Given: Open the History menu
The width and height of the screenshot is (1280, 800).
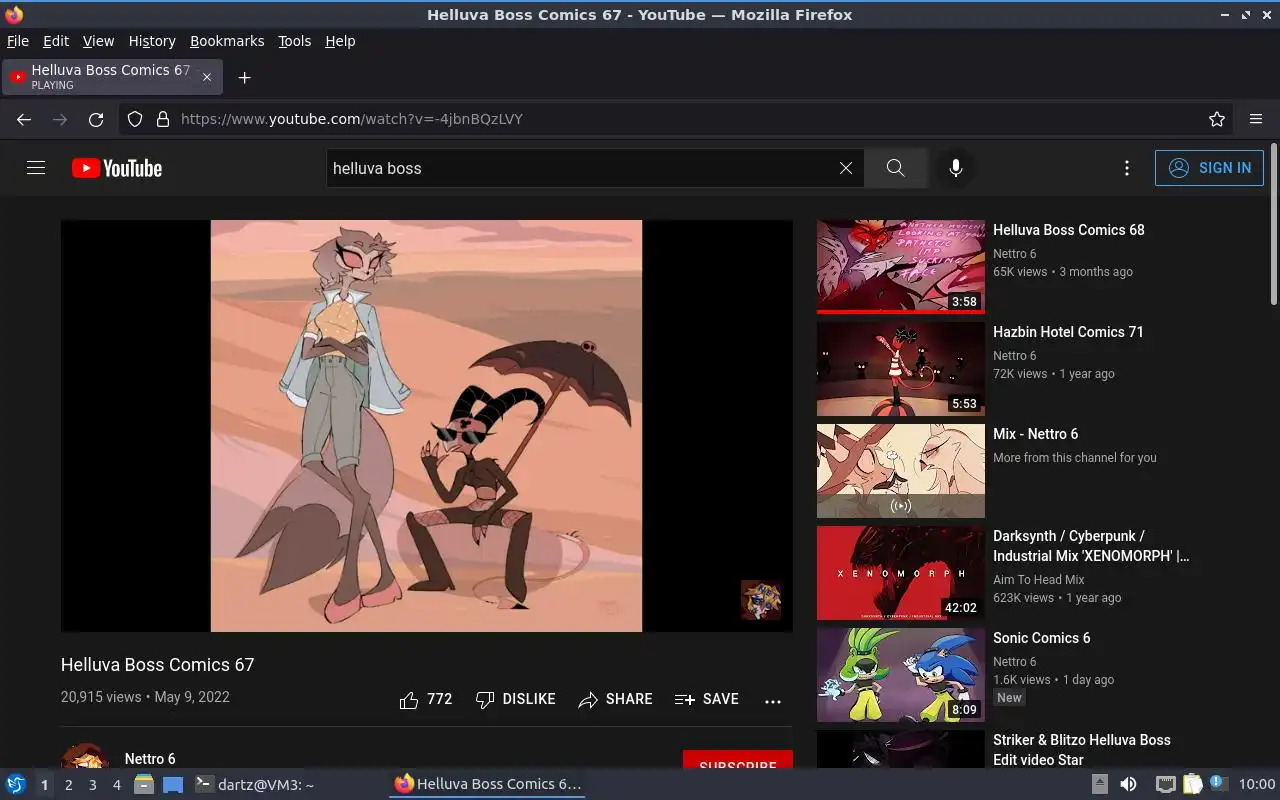Looking at the screenshot, I should (152, 41).
